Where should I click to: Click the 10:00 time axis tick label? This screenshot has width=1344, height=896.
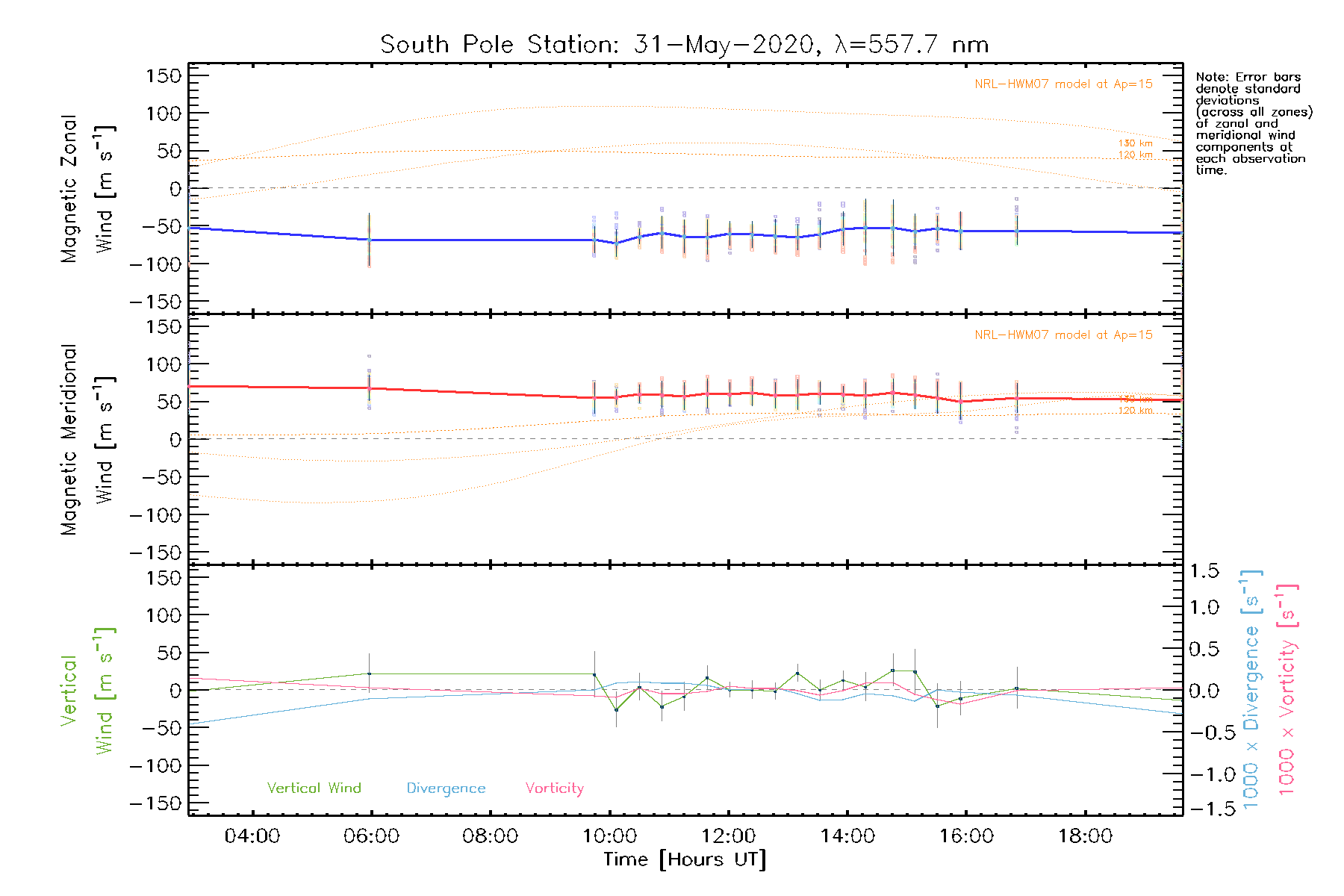pos(609,836)
